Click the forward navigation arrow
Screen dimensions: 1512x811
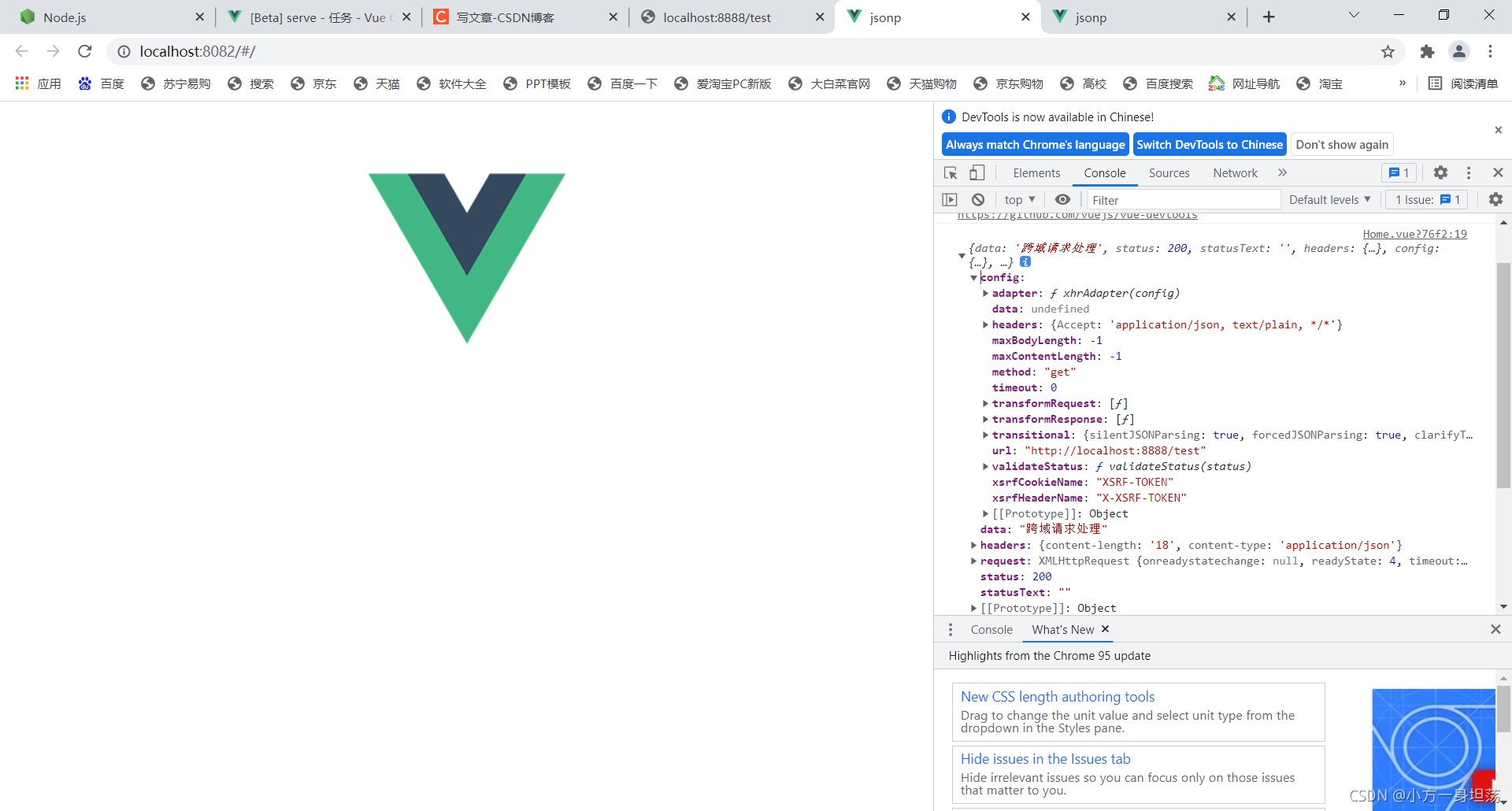coord(54,51)
